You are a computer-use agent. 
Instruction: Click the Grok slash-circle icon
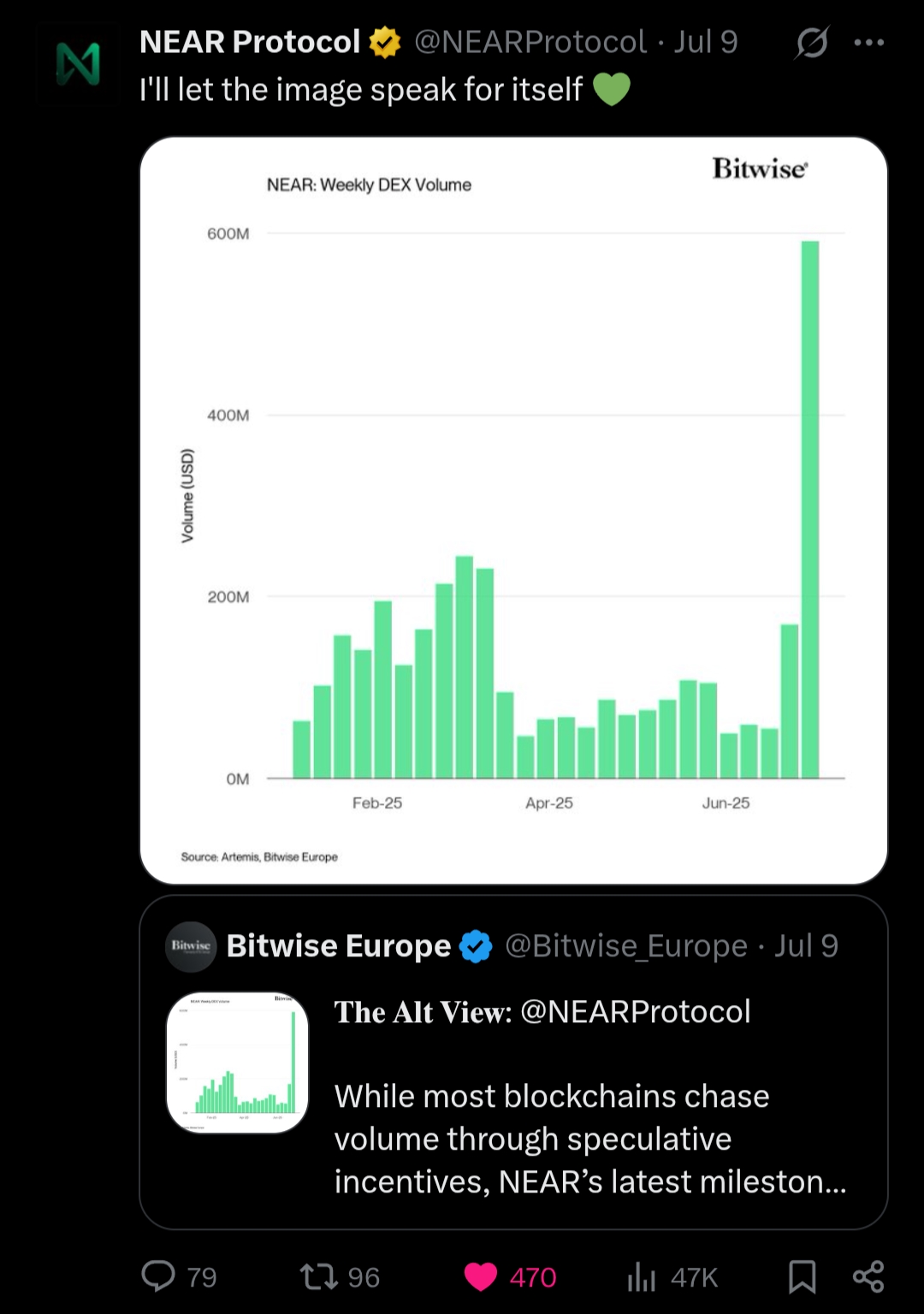811,42
